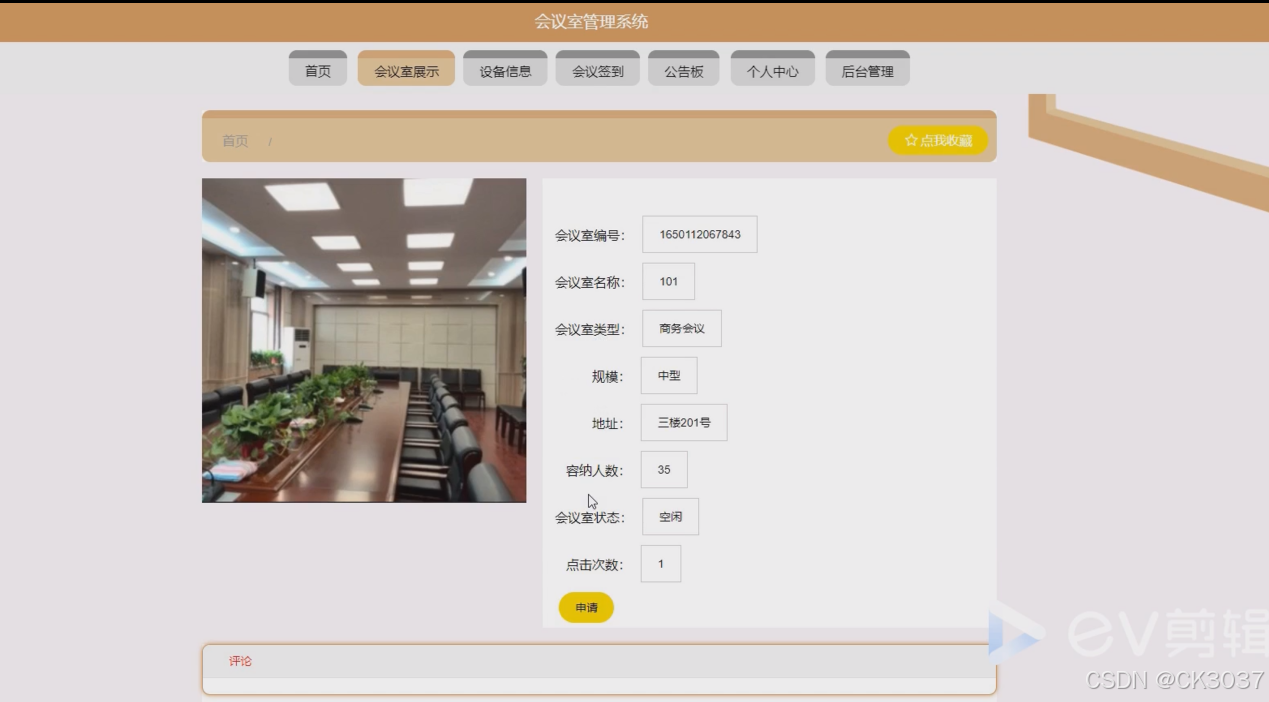Open the 评论 comments section header
This screenshot has height=702, width=1269.
(x=241, y=661)
